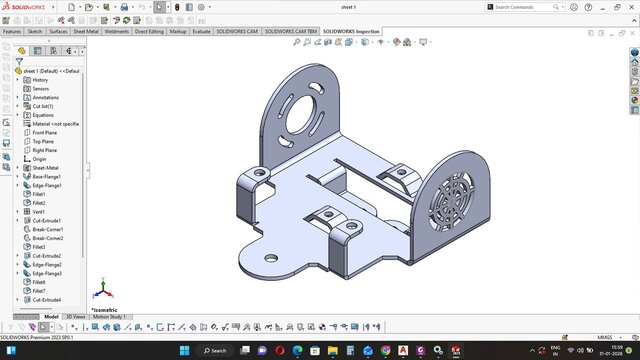The image size is (640, 360).
Task: Expand the Annotations node
Action: click(x=18, y=97)
